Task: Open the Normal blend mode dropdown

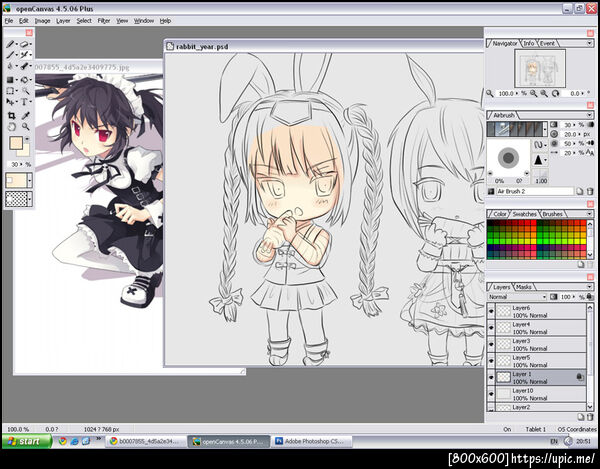Action: point(517,297)
